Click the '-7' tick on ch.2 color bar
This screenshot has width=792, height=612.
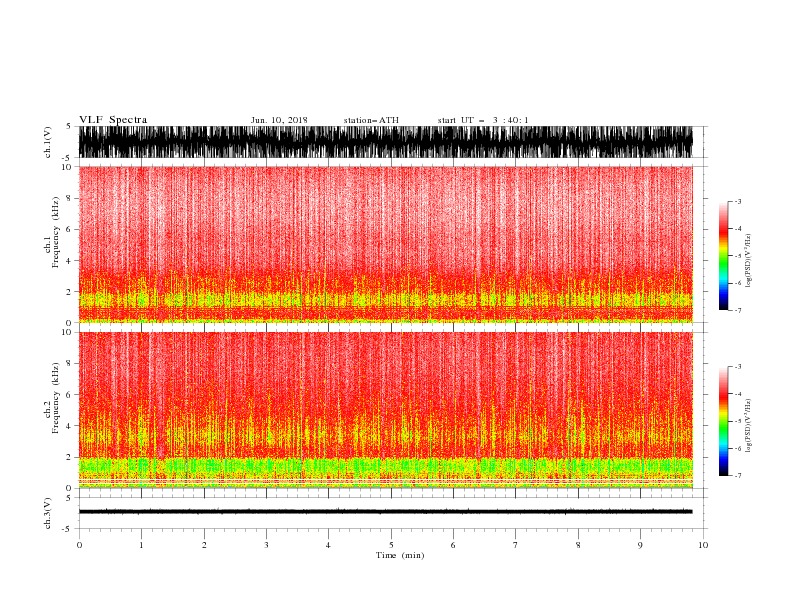738,476
